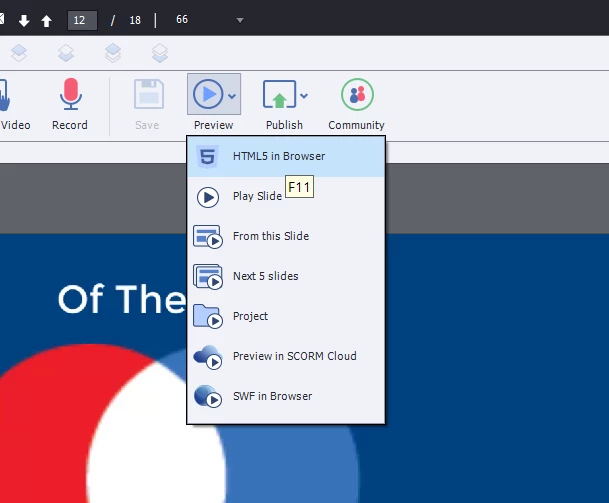Expand the Publish dropdown arrow
The height and width of the screenshot is (503, 609).
pos(304,96)
